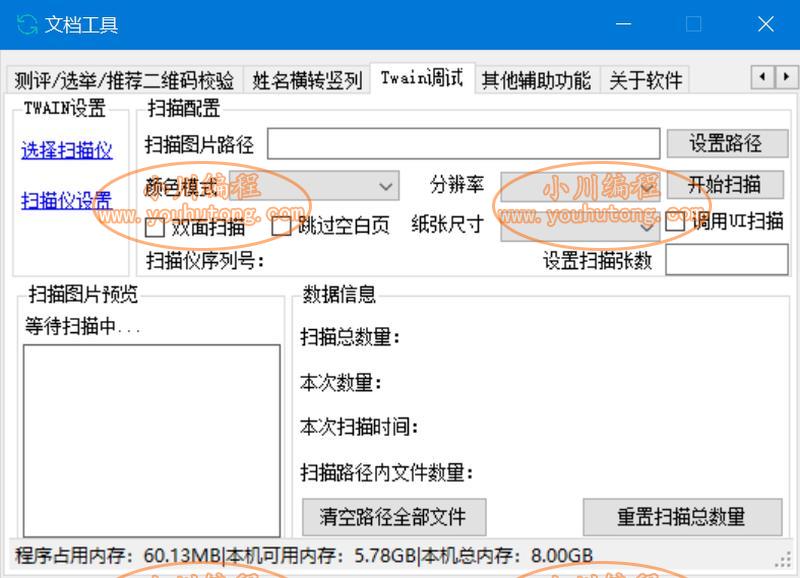Image resolution: width=800 pixels, height=578 pixels.
Task: Click the 程序占用内存 60.13MB status text
Action: point(118,556)
